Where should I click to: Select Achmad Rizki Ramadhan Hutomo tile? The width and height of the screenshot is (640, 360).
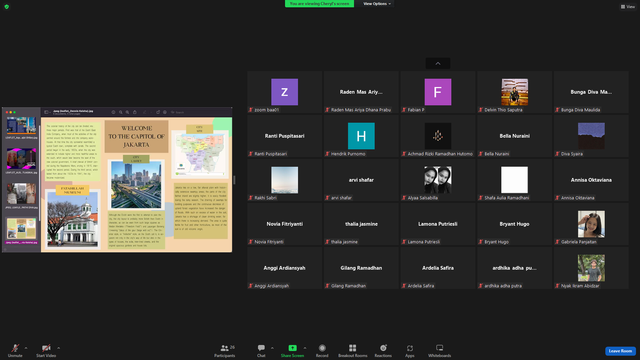coord(438,136)
